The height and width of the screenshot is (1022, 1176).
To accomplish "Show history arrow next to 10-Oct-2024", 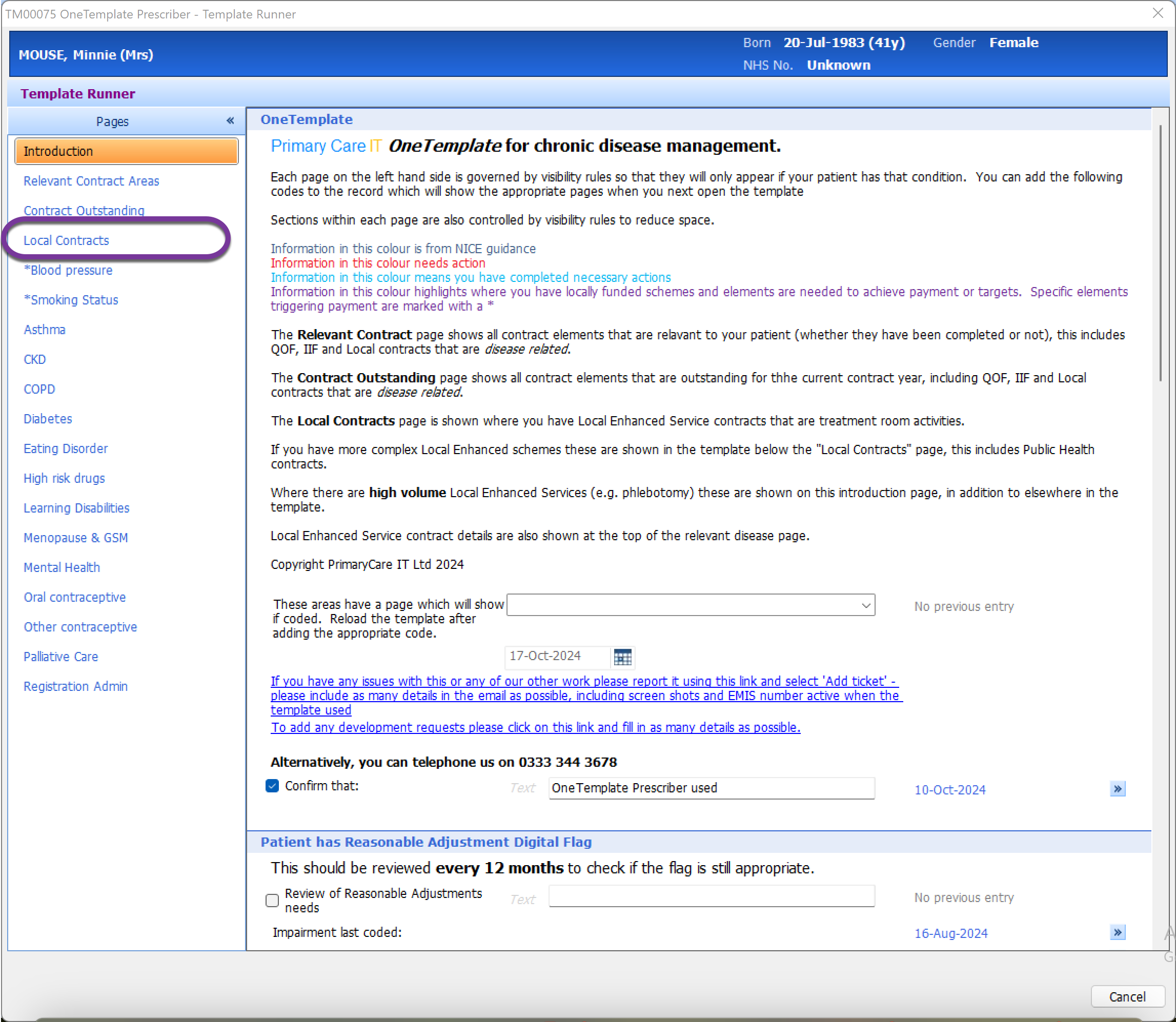I will pyautogui.click(x=1117, y=789).
